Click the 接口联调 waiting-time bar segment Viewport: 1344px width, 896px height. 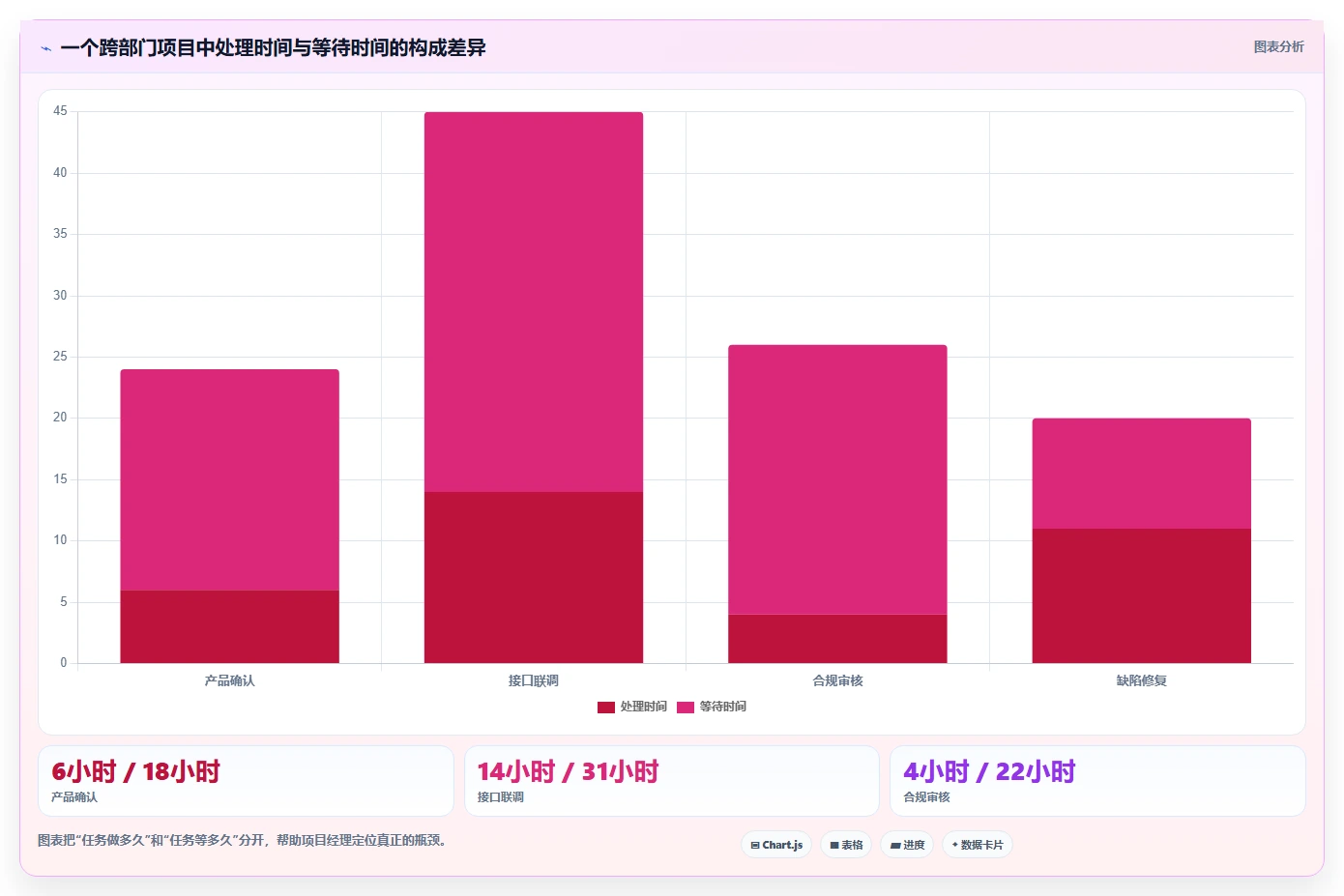(x=534, y=302)
